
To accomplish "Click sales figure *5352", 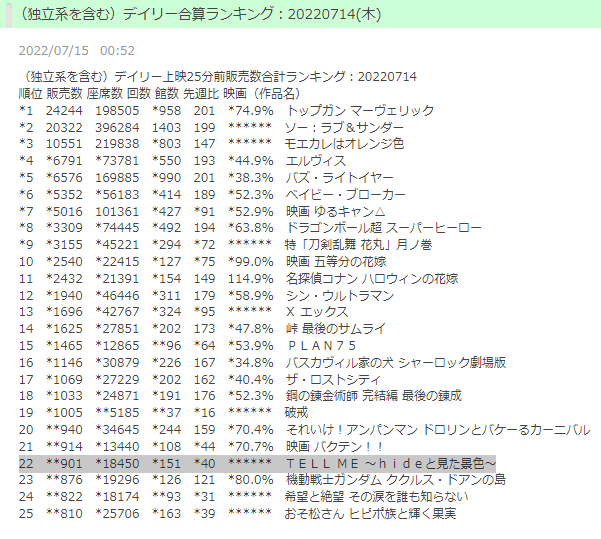I will [x=64, y=194].
